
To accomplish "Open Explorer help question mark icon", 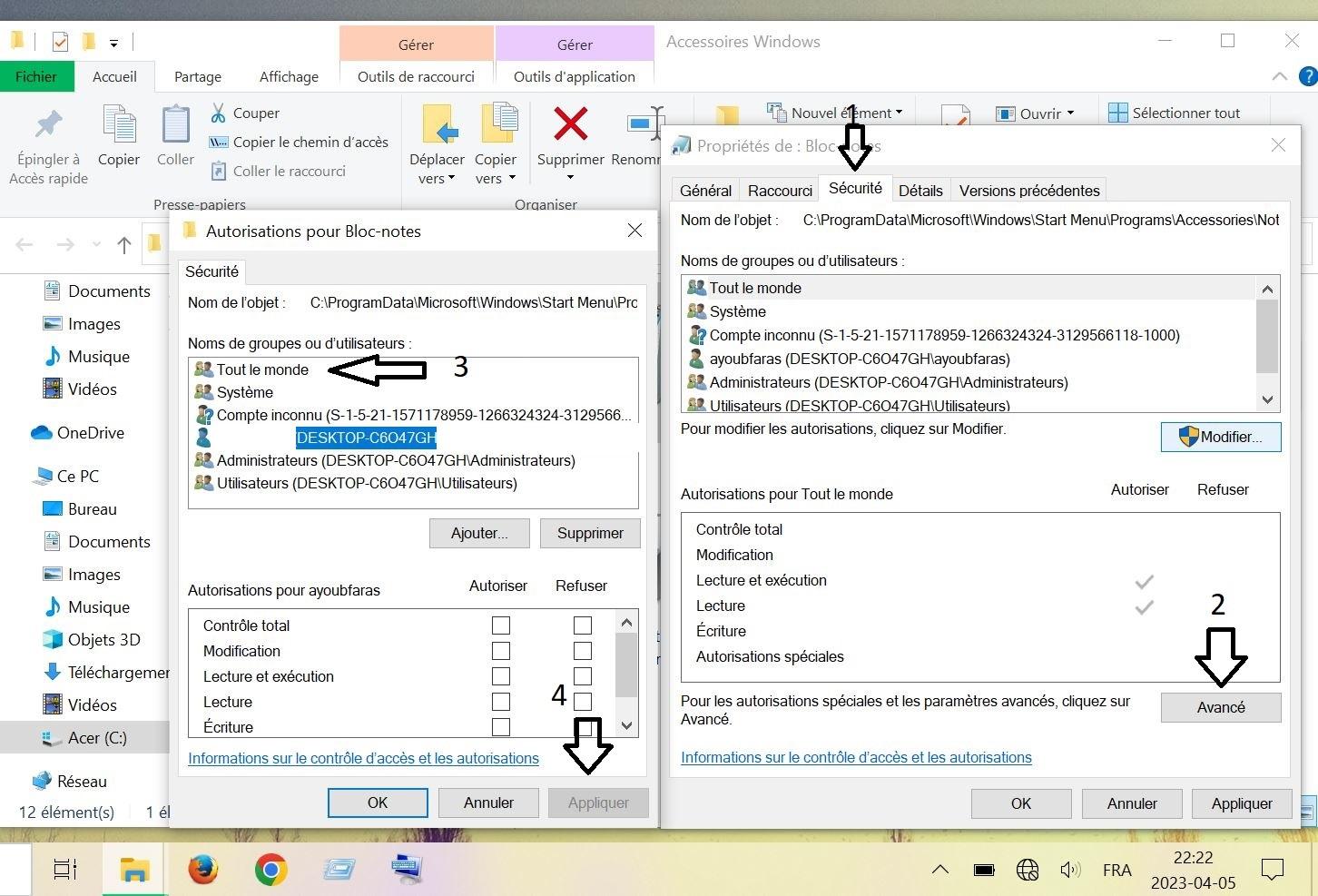I will click(x=1308, y=76).
